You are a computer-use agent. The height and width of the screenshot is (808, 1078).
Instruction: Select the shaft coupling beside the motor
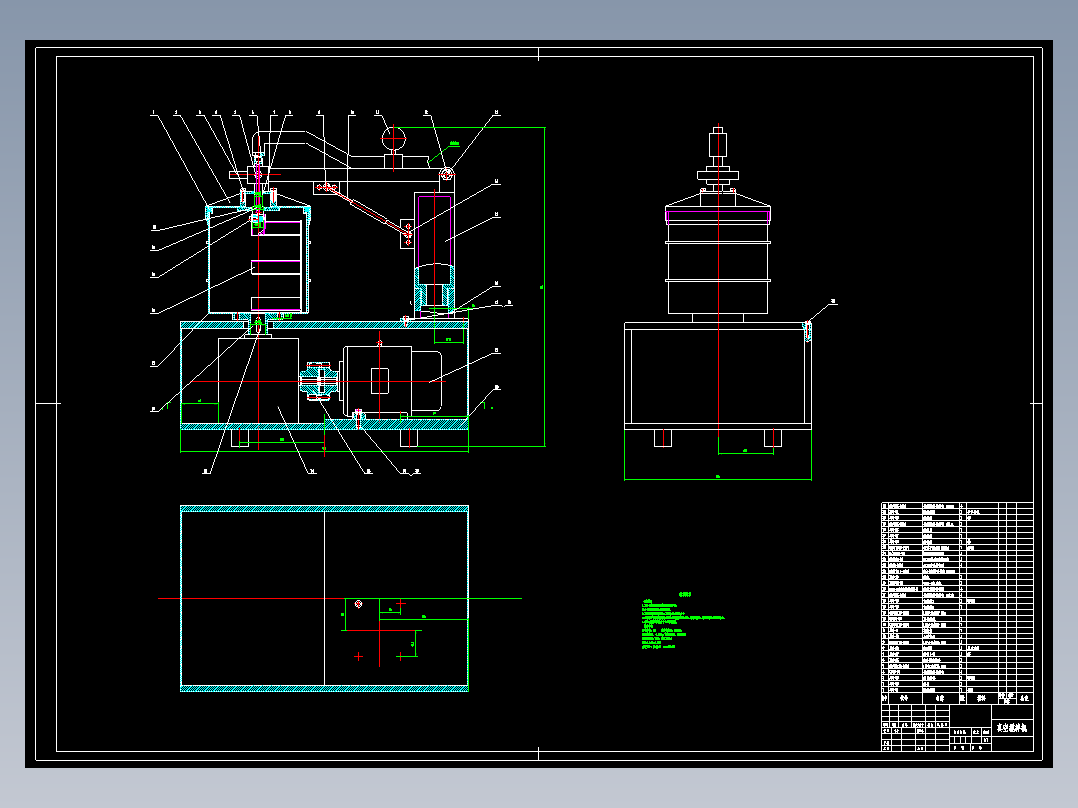click(x=318, y=380)
